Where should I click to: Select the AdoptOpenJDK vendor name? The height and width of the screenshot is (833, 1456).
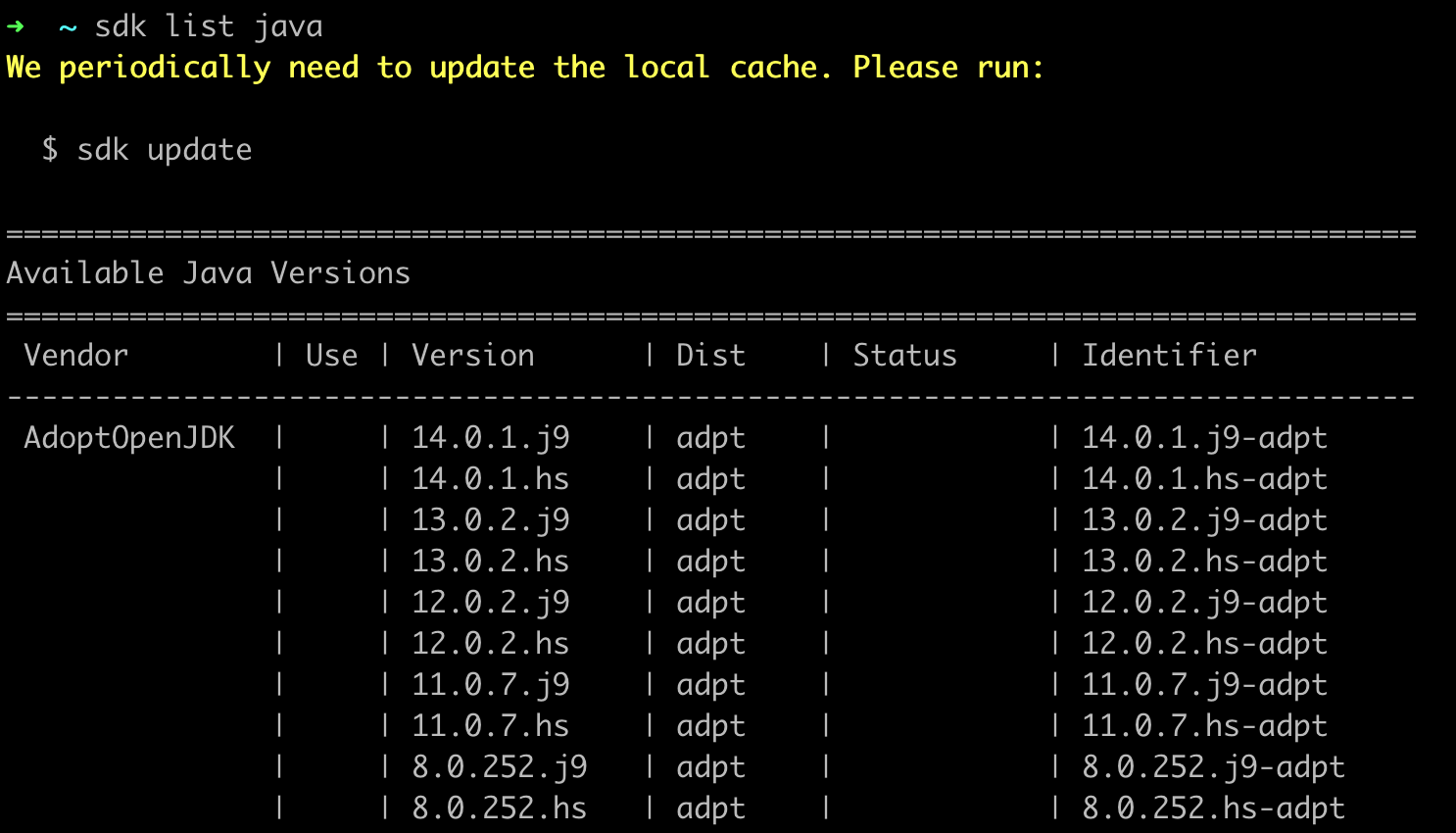(129, 437)
